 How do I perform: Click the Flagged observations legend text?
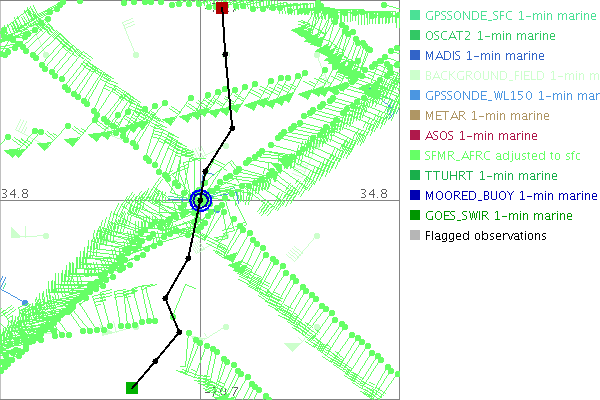[x=485, y=235]
